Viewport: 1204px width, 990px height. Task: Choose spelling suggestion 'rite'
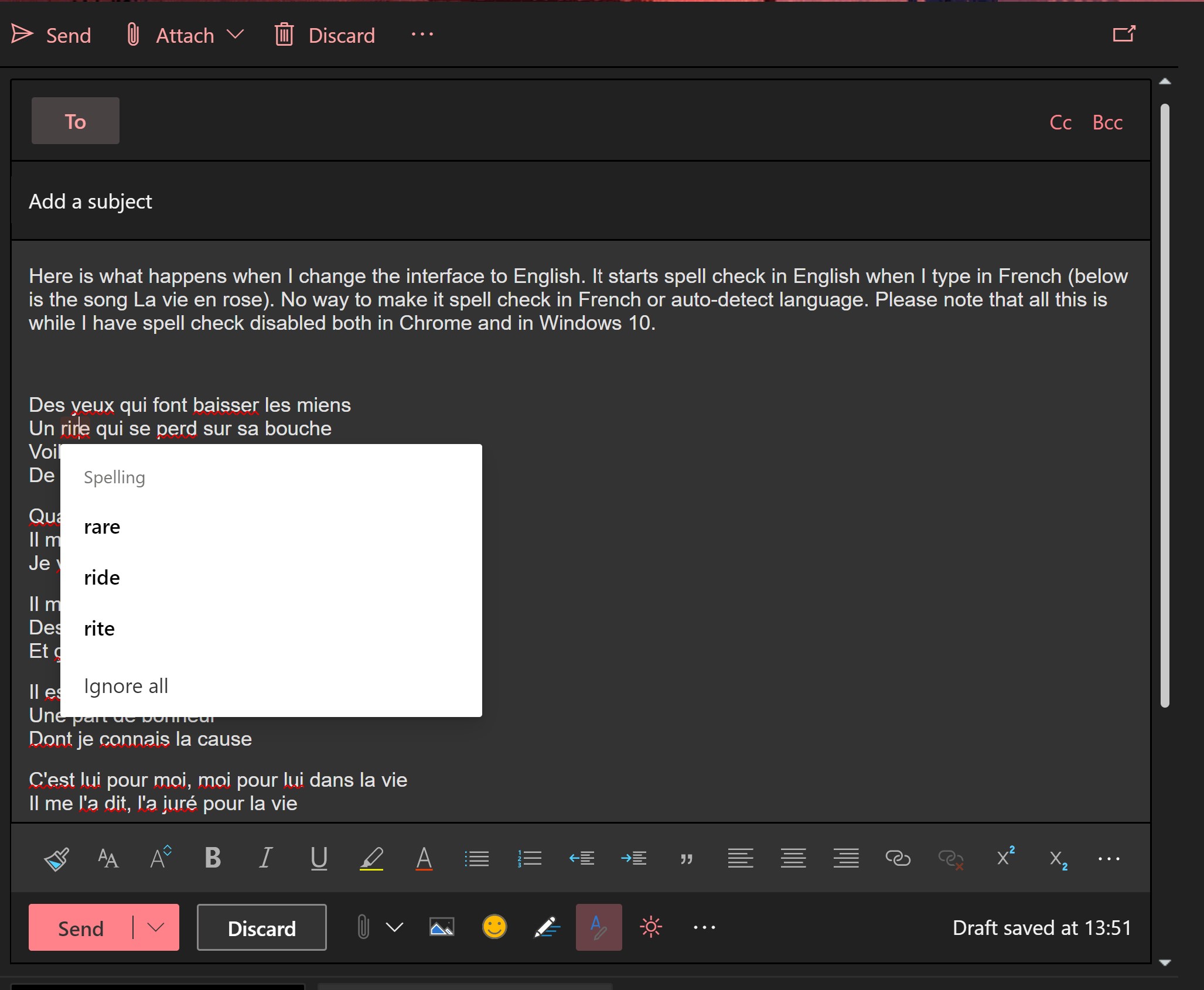click(x=271, y=629)
